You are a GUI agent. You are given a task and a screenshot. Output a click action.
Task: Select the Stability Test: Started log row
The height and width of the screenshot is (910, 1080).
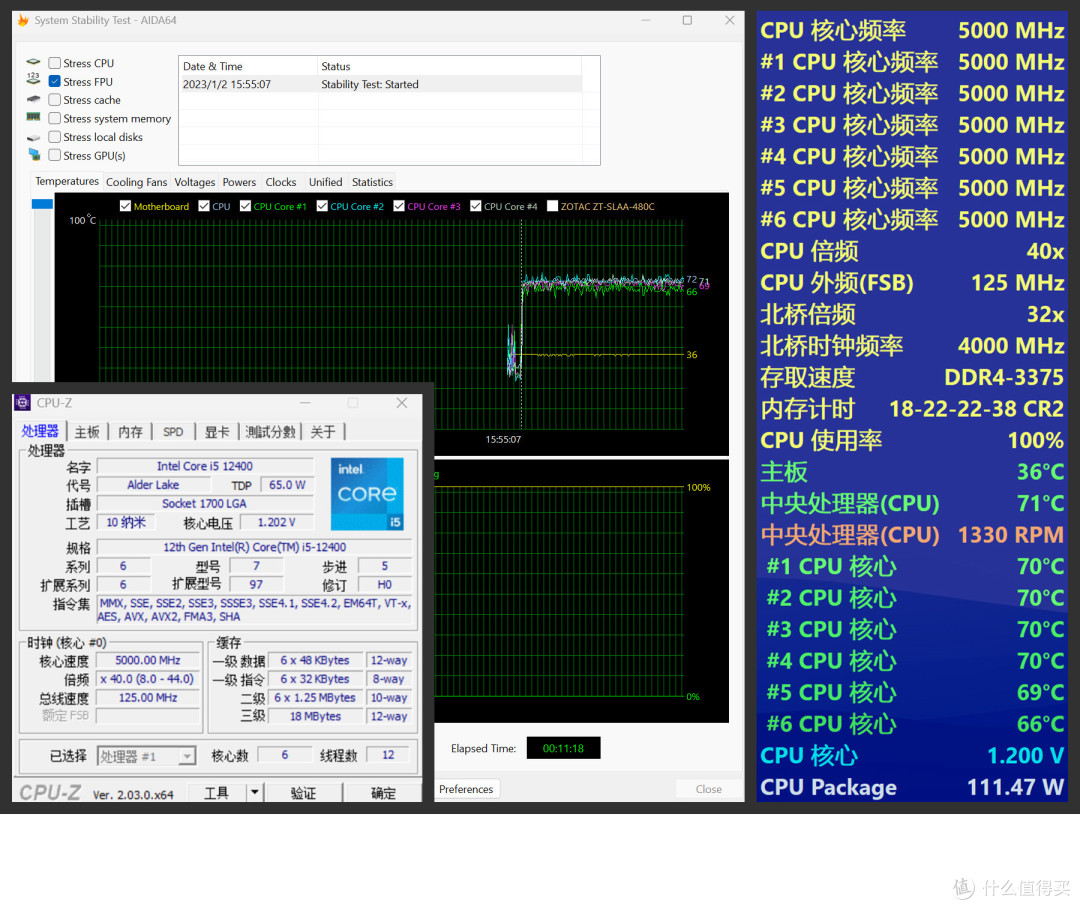click(x=380, y=84)
